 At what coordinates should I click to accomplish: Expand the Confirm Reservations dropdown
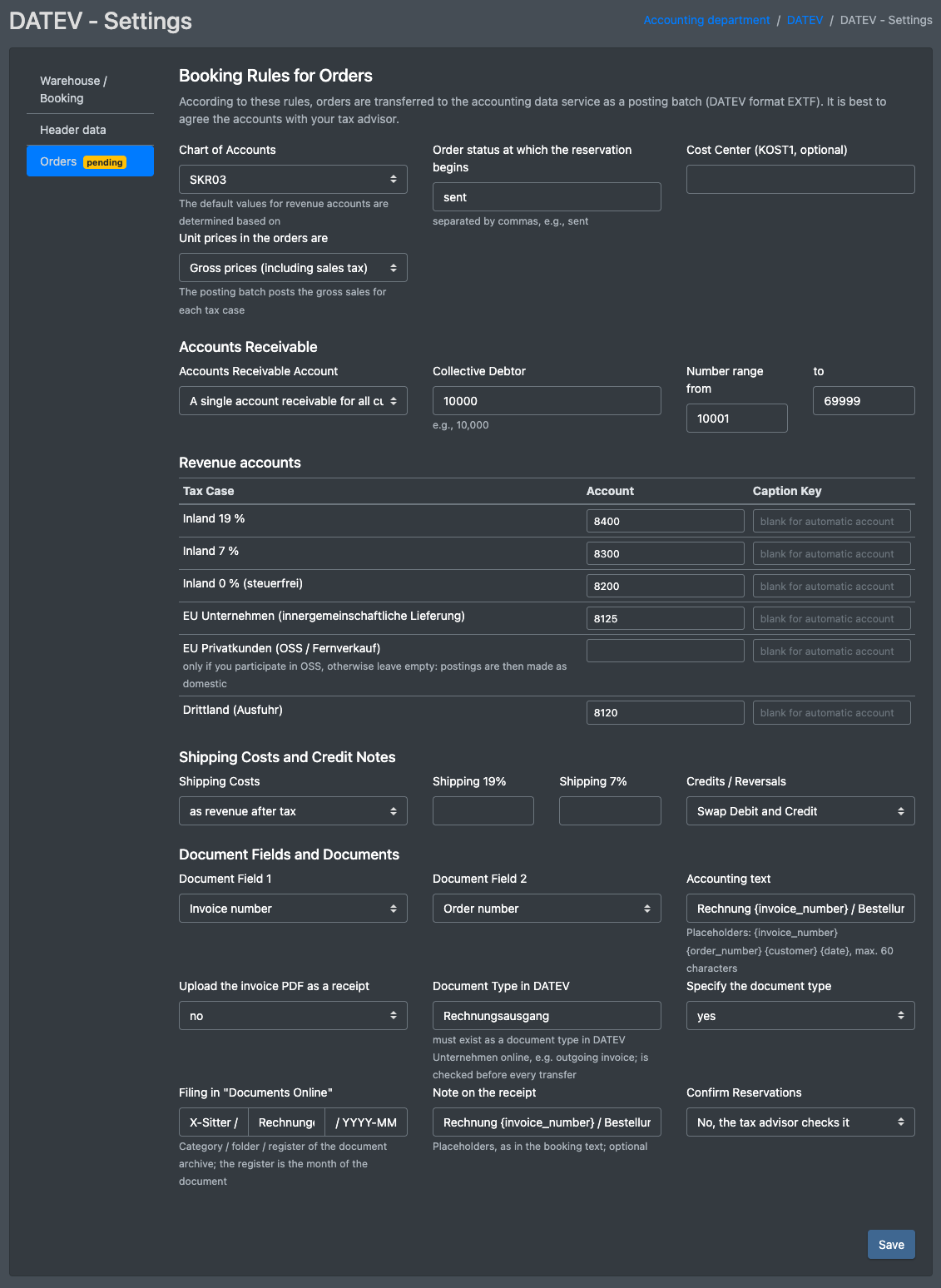pyautogui.click(x=800, y=1122)
